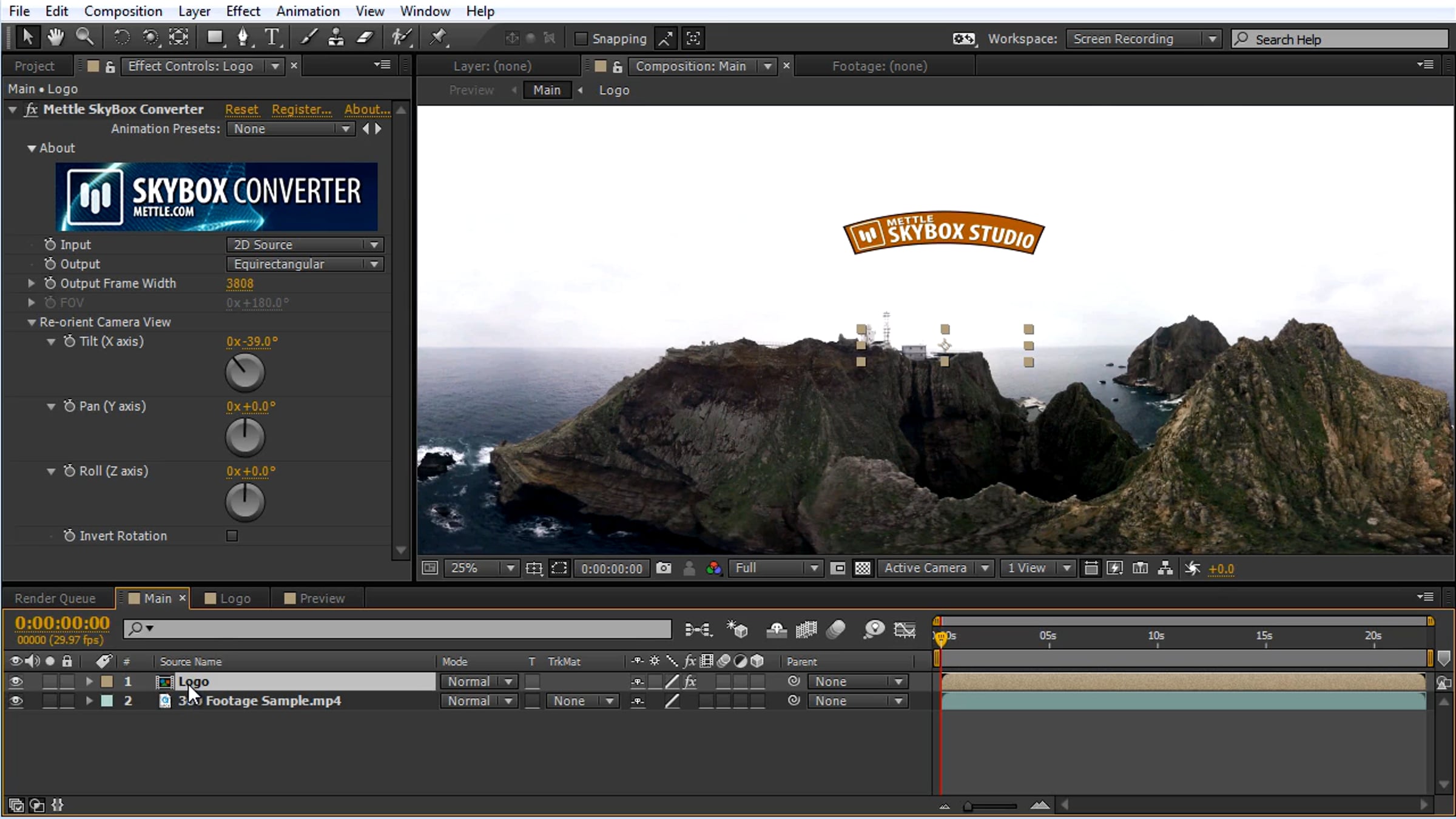Pick the Clone Stamp tool

tap(335, 38)
